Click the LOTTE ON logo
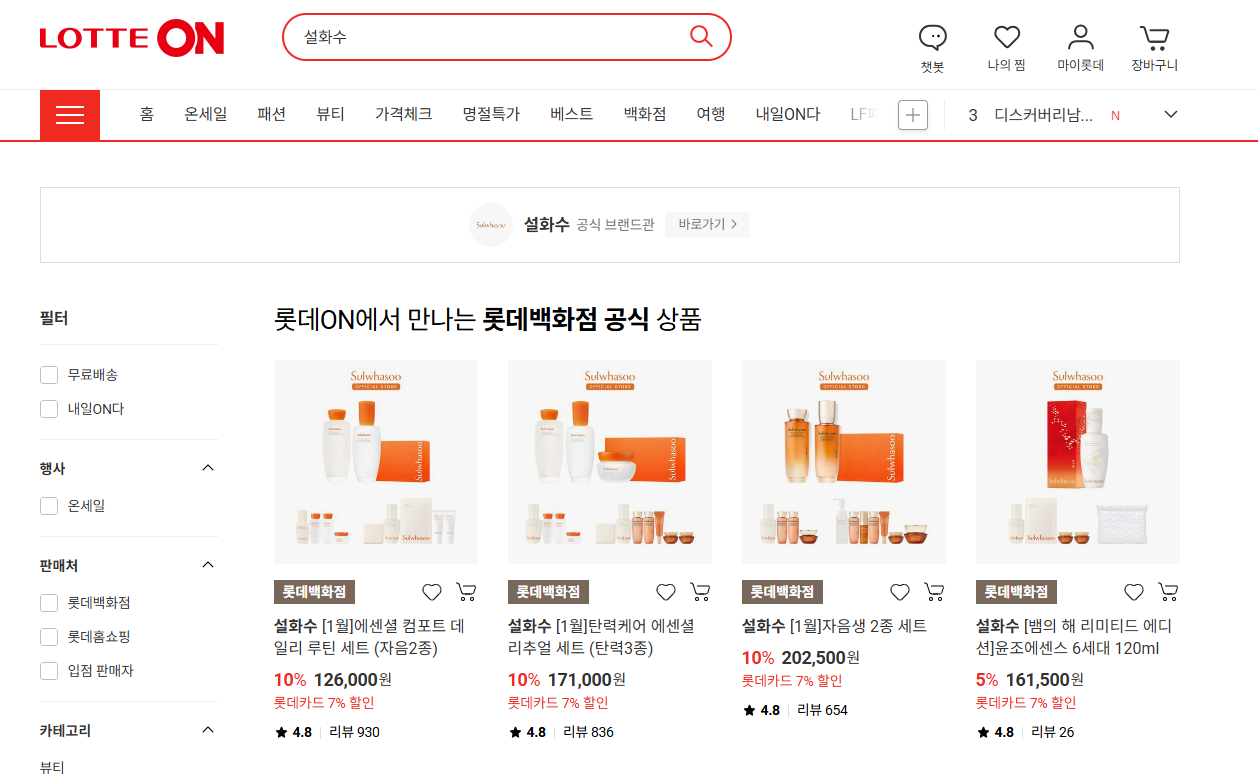 pos(132,39)
